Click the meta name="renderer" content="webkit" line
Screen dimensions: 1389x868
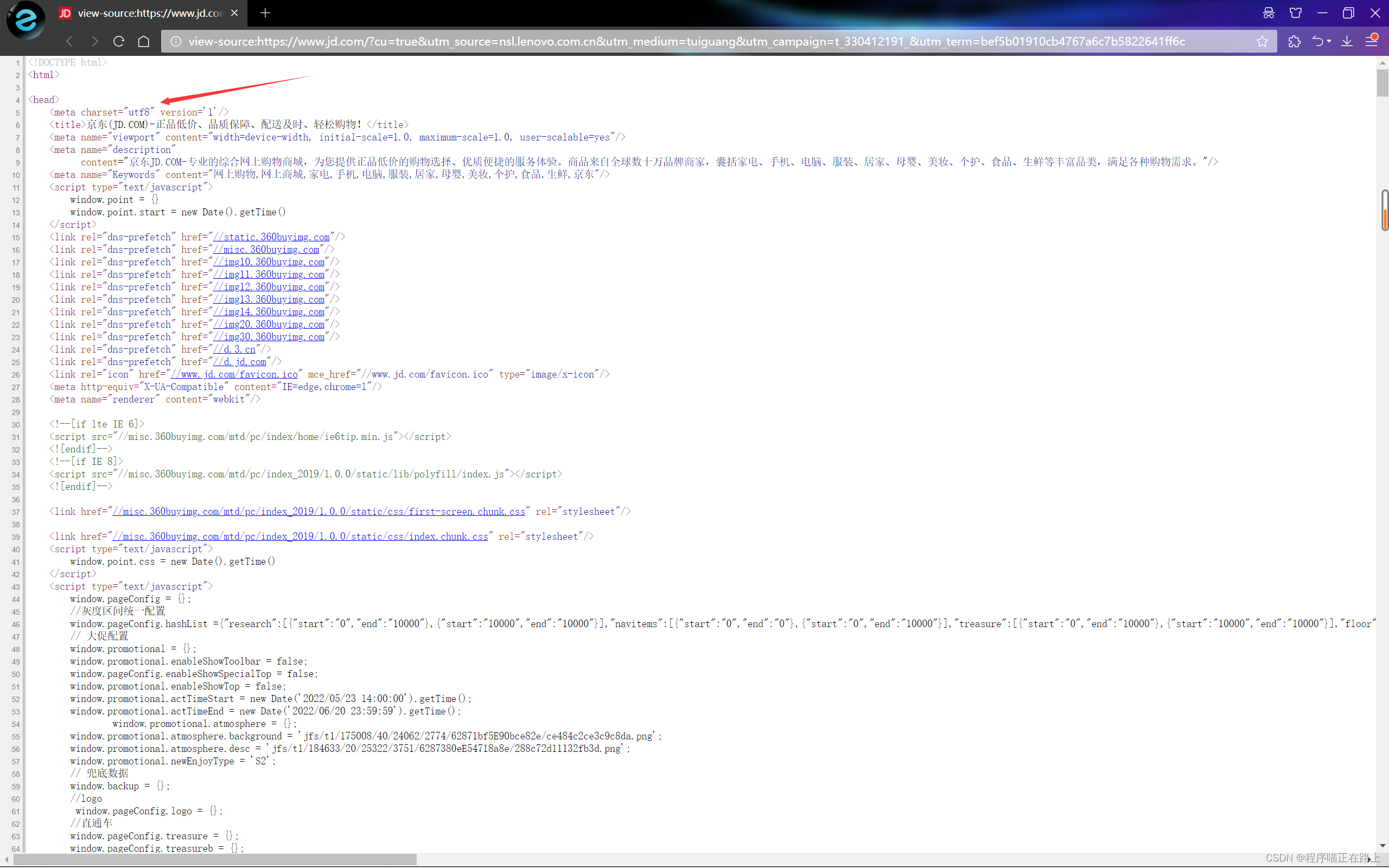click(x=155, y=400)
